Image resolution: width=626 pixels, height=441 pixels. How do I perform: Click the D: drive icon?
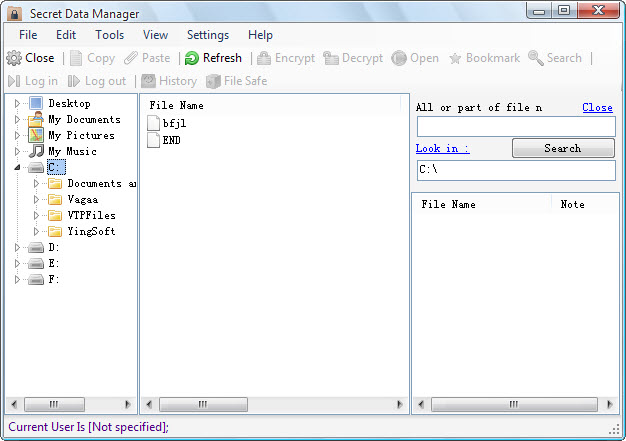coord(36,248)
